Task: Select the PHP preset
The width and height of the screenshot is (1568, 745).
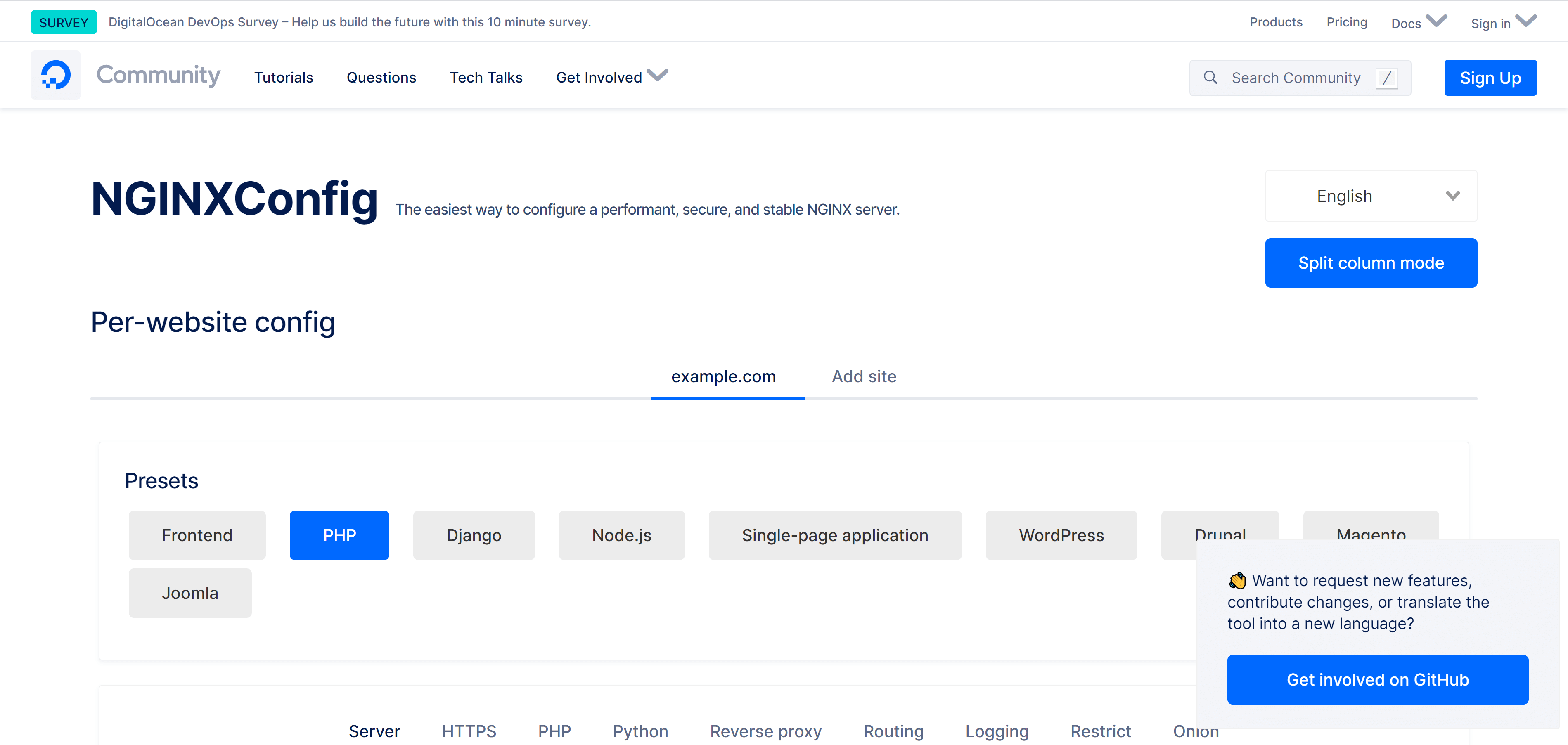Action: pyautogui.click(x=339, y=535)
